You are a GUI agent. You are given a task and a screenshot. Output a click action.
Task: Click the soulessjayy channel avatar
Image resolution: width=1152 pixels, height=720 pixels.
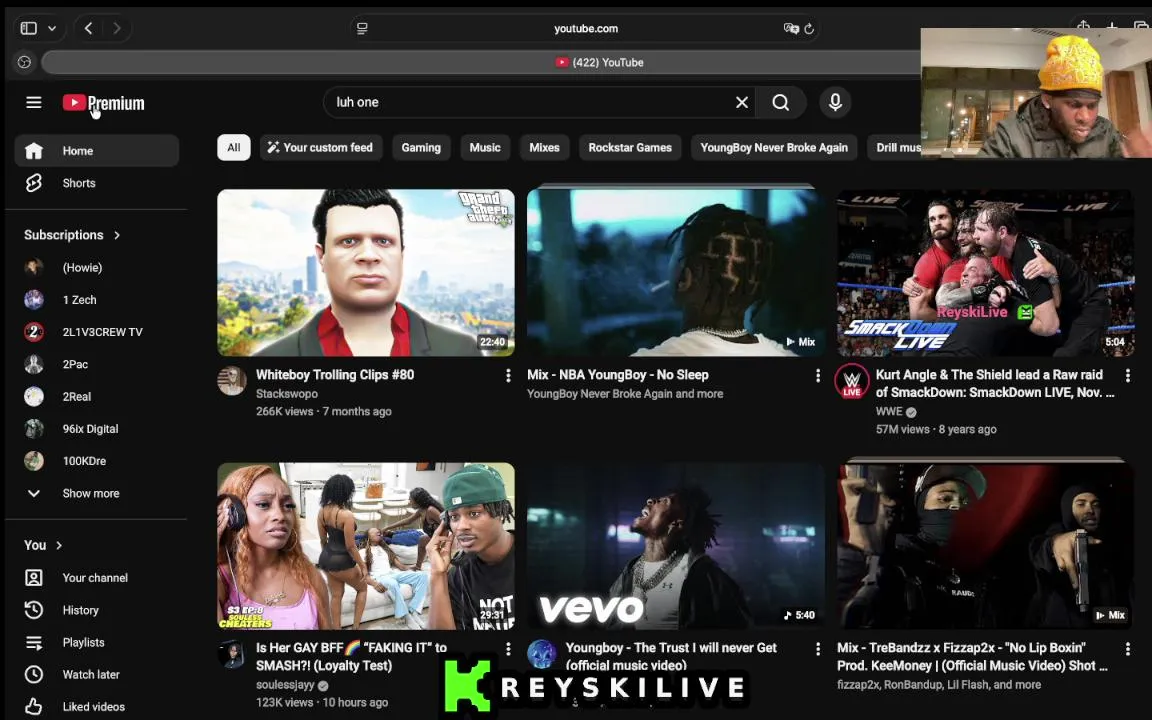tap(232, 654)
